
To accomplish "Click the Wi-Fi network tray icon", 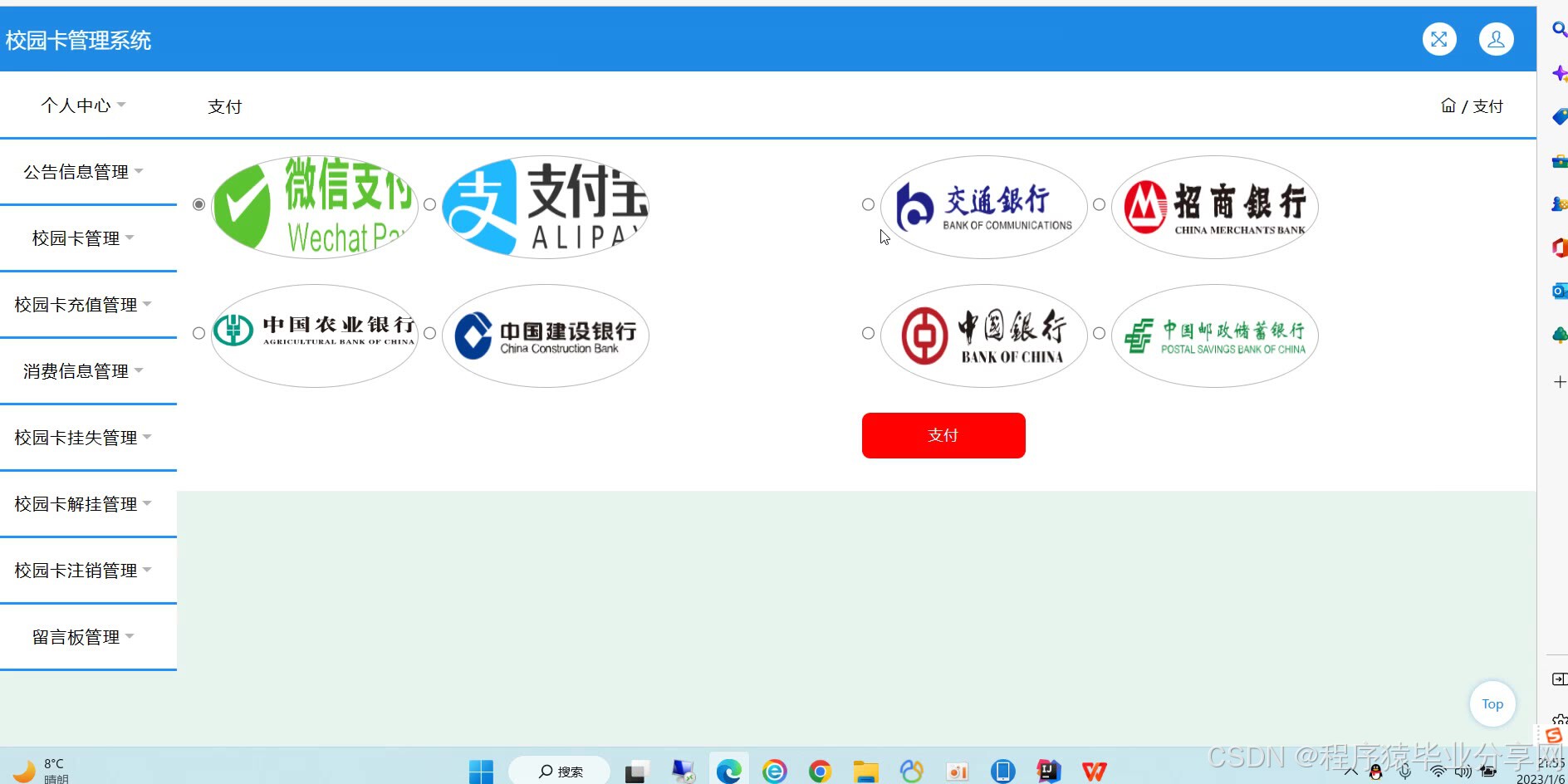I will pyautogui.click(x=1438, y=772).
